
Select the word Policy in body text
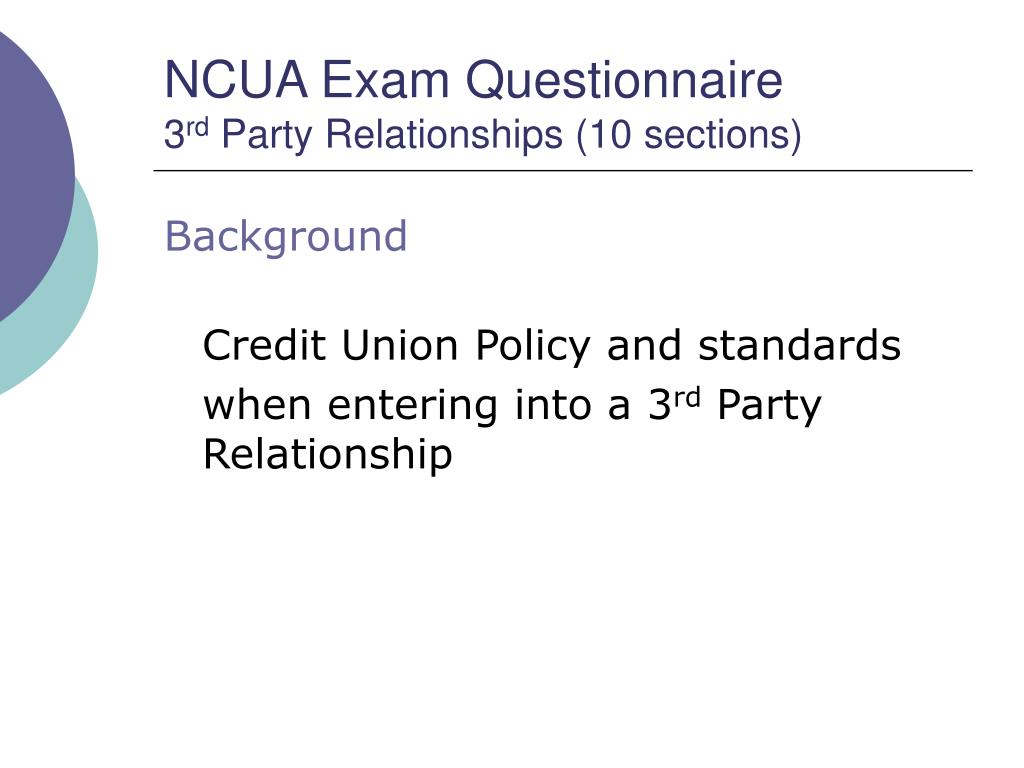click(x=532, y=346)
